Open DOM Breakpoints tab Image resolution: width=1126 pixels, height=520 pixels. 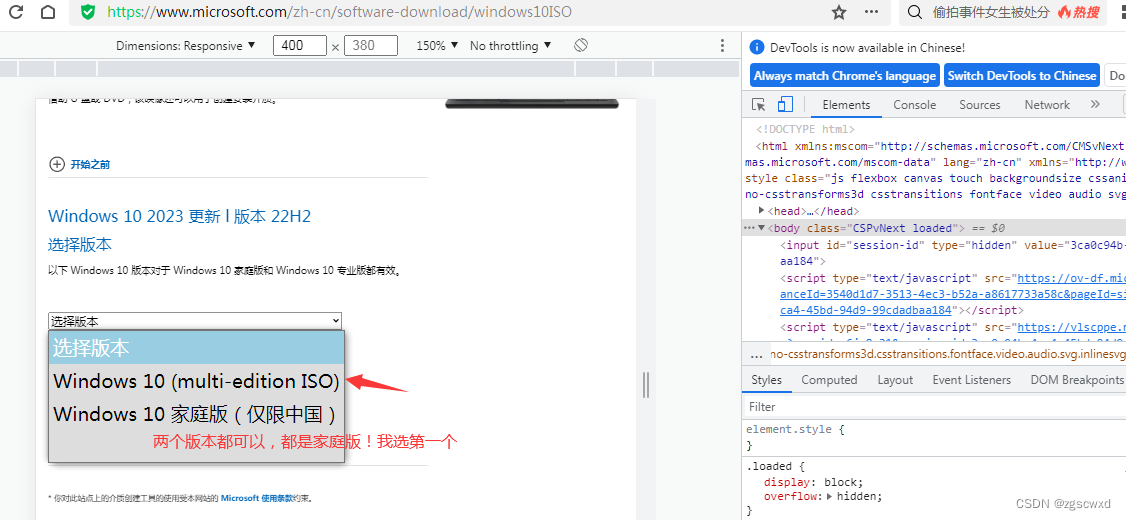click(x=1076, y=380)
